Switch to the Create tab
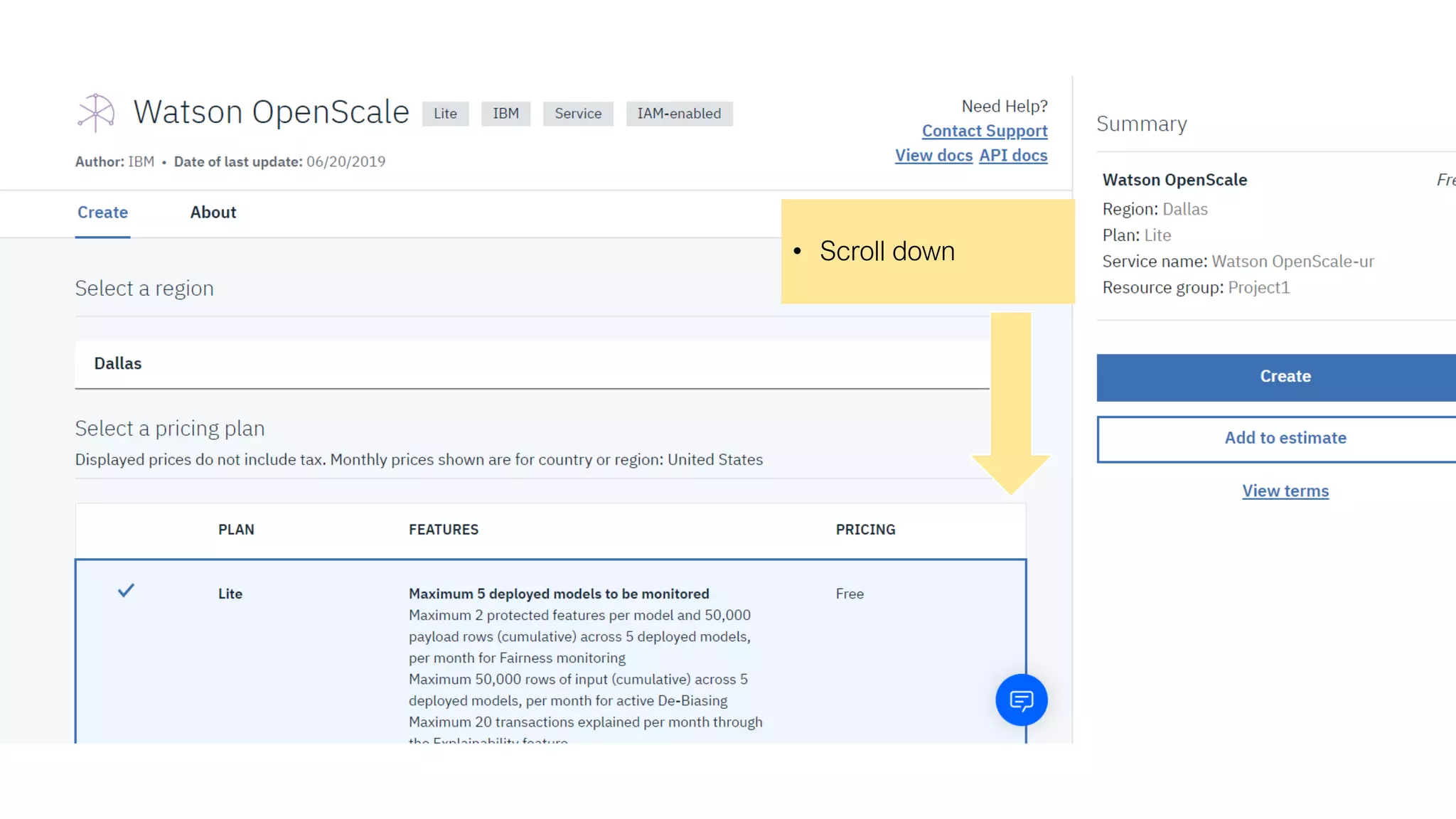Image resolution: width=1456 pixels, height=819 pixels. [102, 213]
